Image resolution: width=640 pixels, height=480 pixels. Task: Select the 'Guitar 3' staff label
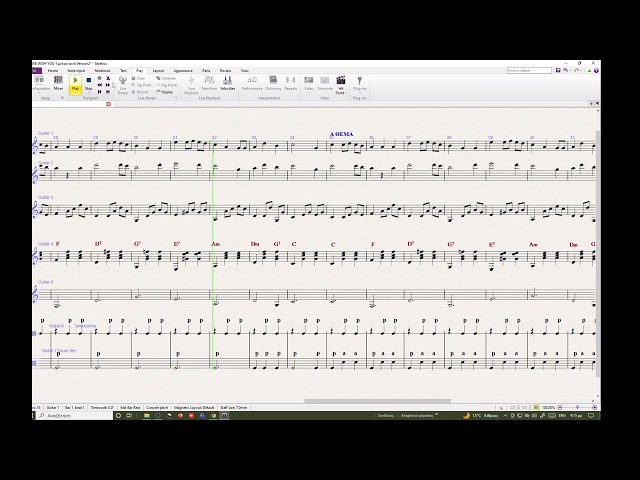click(x=46, y=198)
